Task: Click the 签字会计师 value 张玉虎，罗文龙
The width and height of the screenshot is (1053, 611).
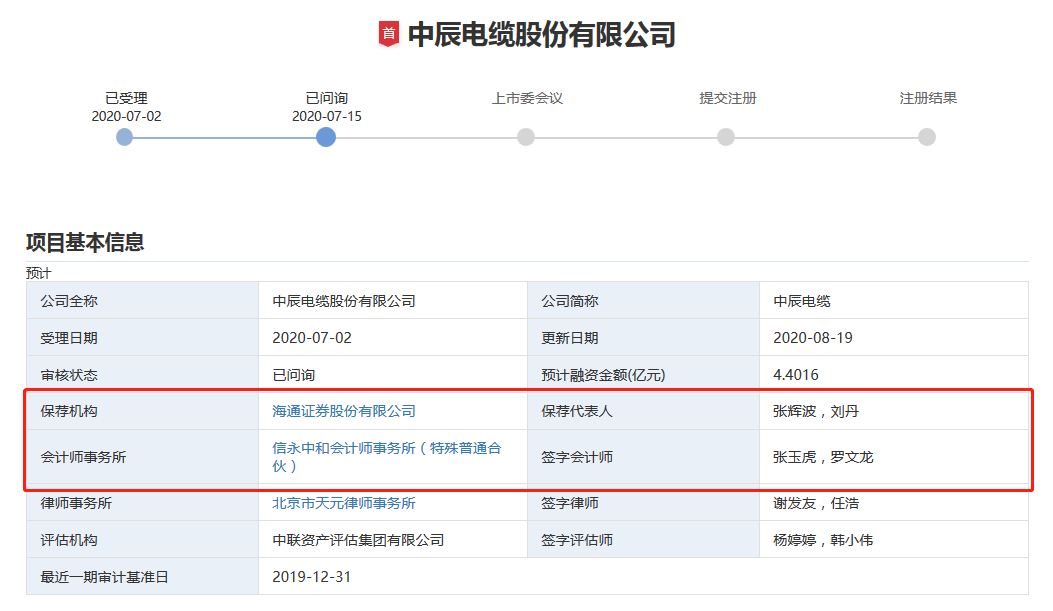Action: click(x=823, y=457)
